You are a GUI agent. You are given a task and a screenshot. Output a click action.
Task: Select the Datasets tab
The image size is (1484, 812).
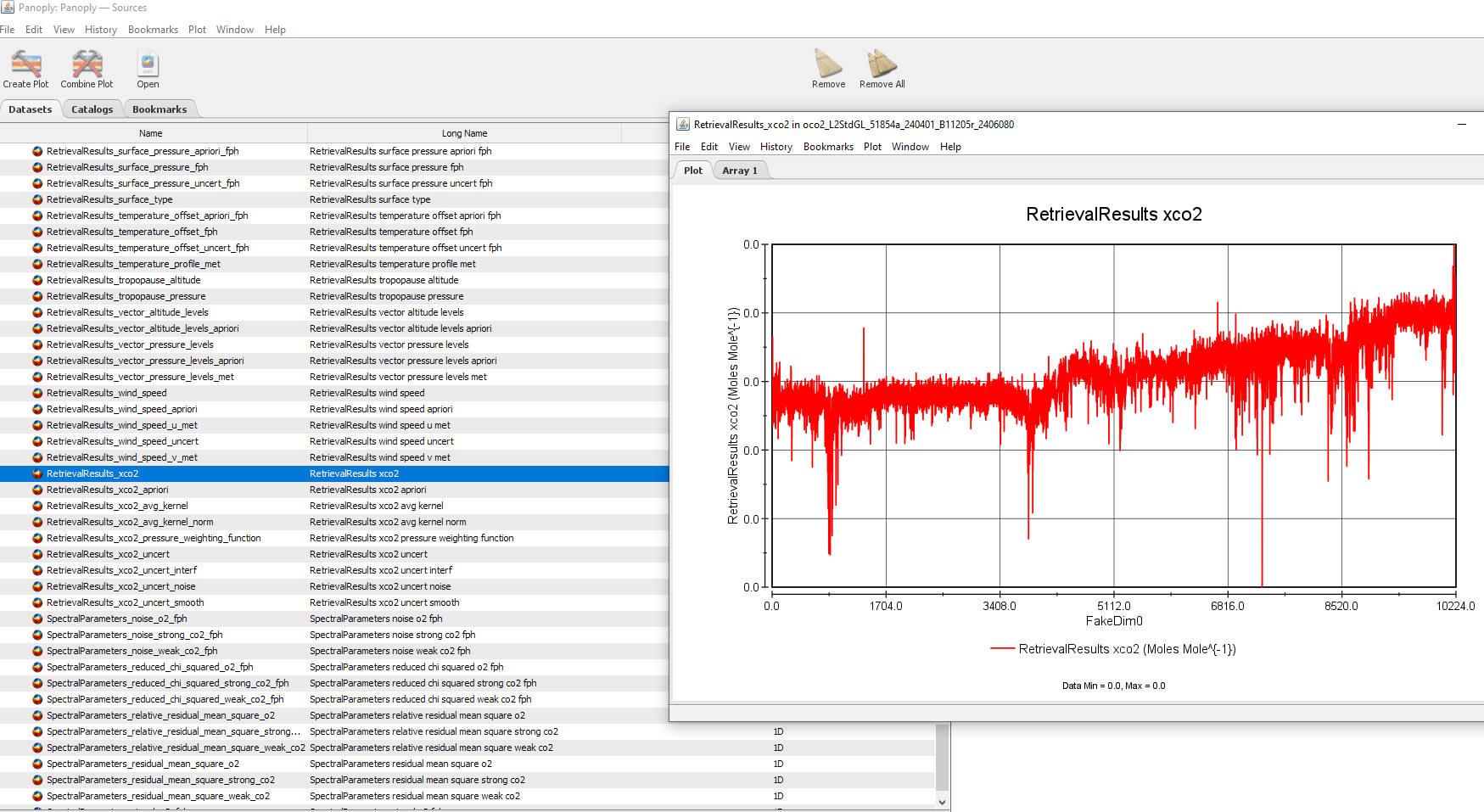pos(31,109)
